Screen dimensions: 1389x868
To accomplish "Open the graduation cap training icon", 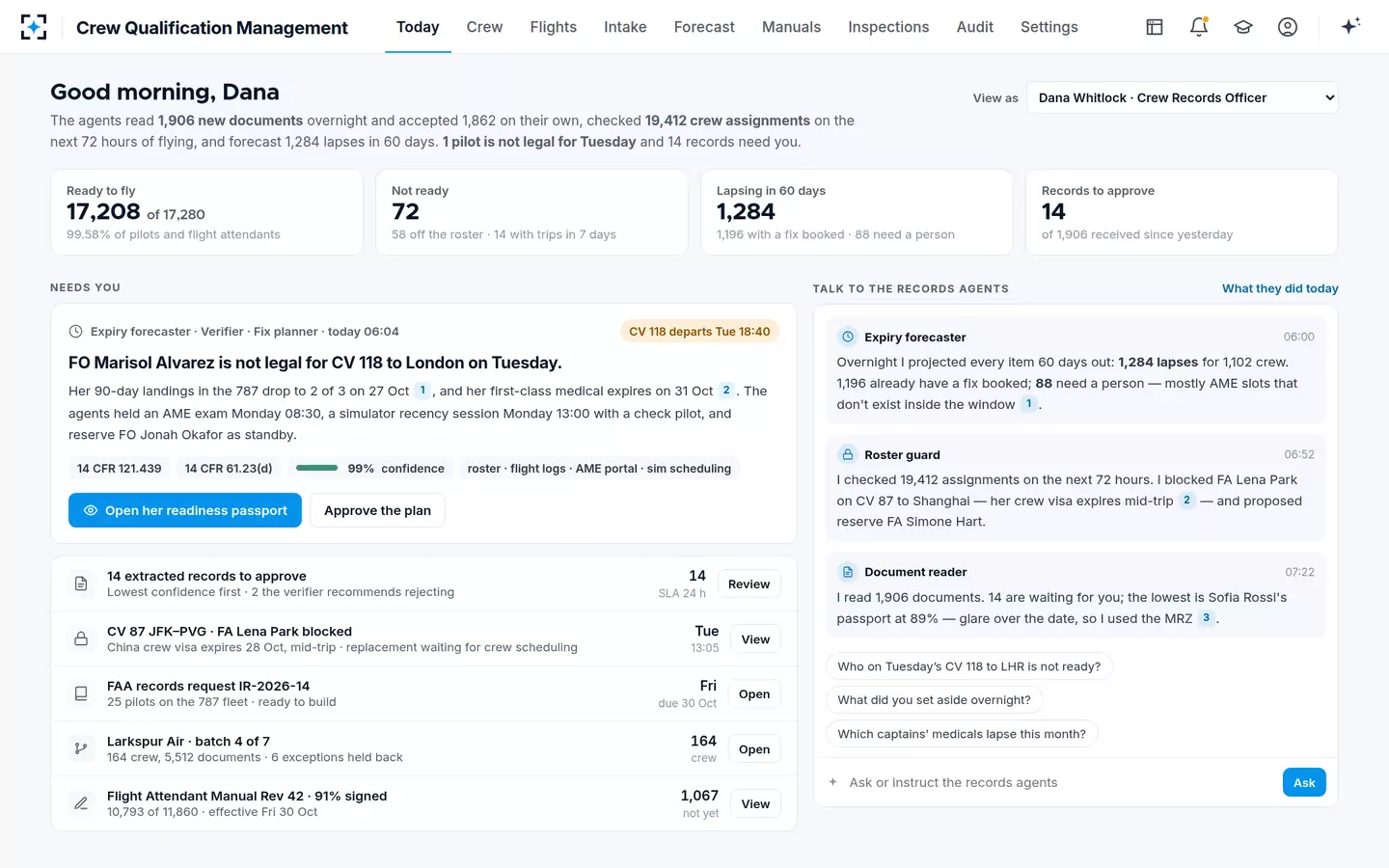I will (x=1243, y=27).
